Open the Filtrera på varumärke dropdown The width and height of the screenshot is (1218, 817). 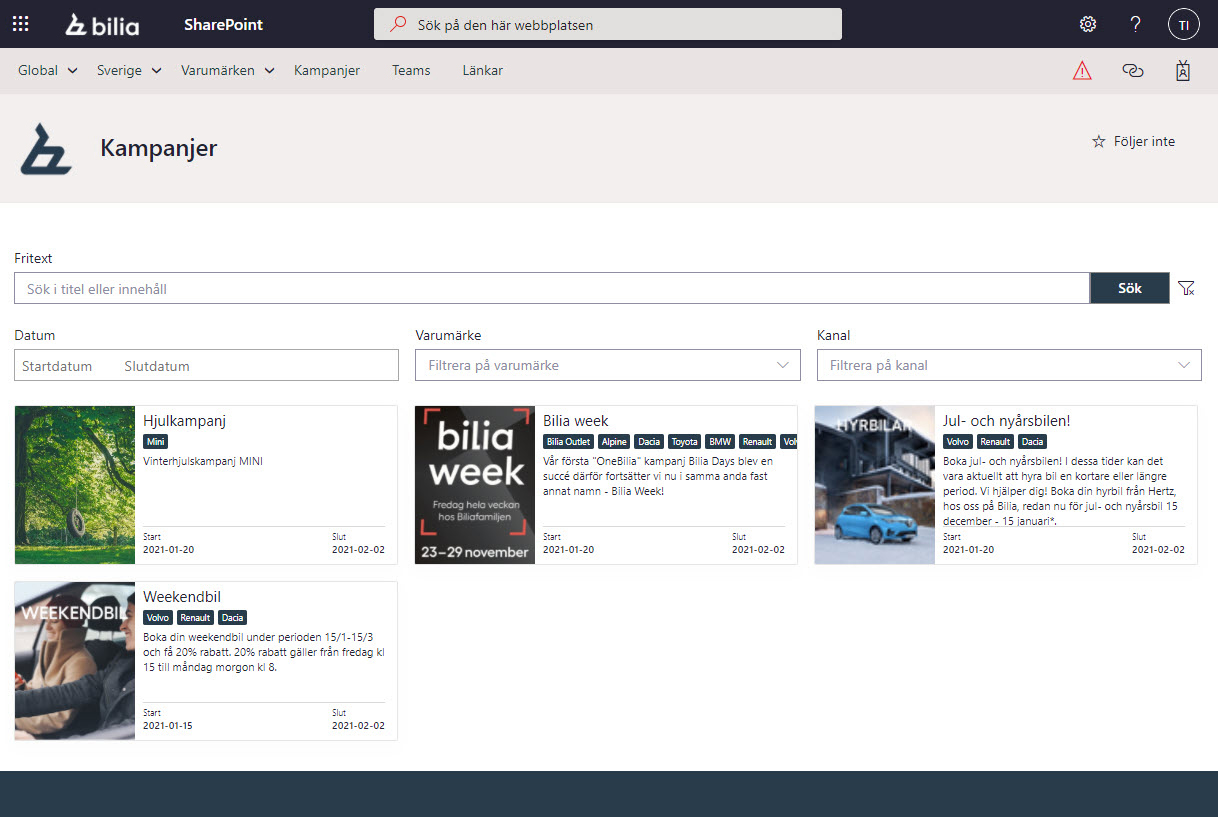pos(608,365)
